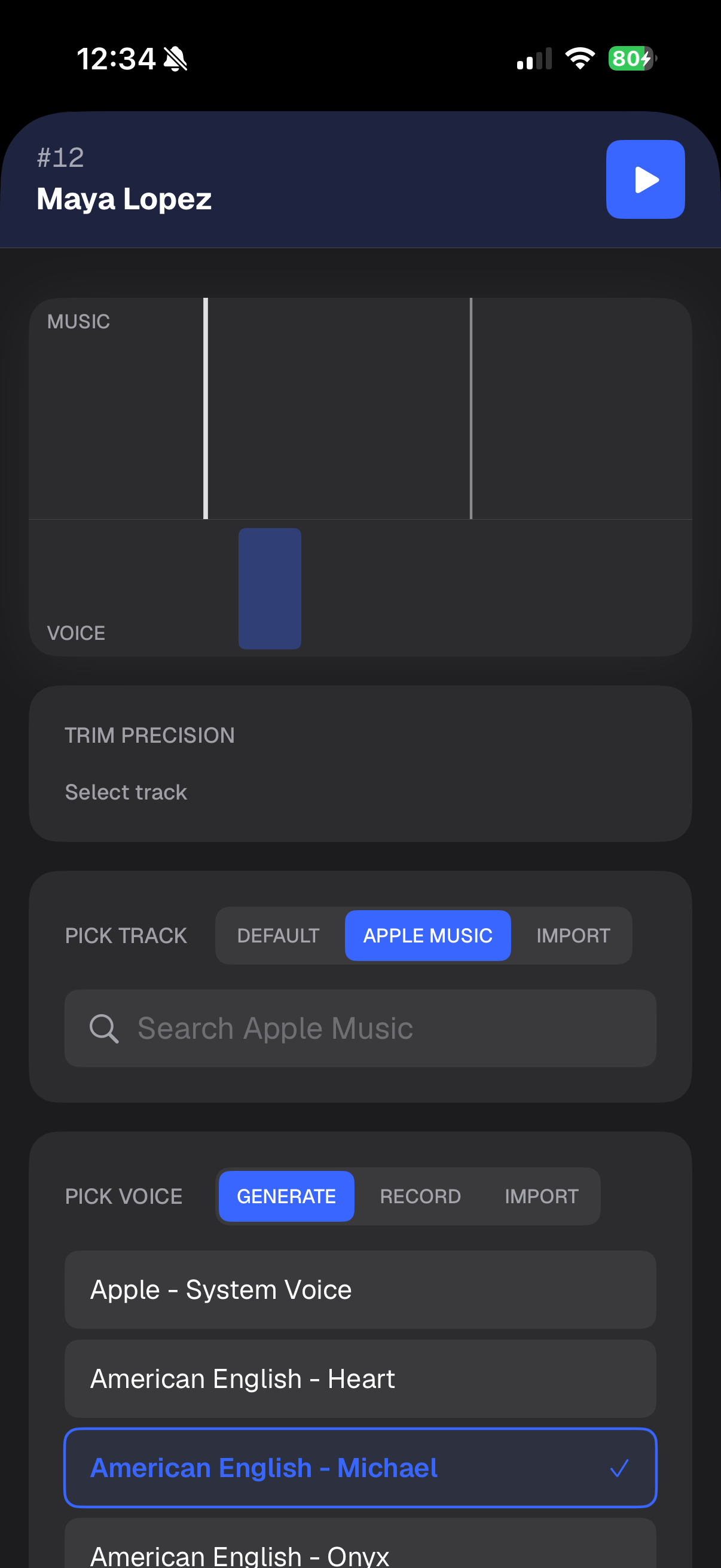Tap the Search Apple Music input field
The width and height of the screenshot is (721, 1568).
pos(360,1028)
